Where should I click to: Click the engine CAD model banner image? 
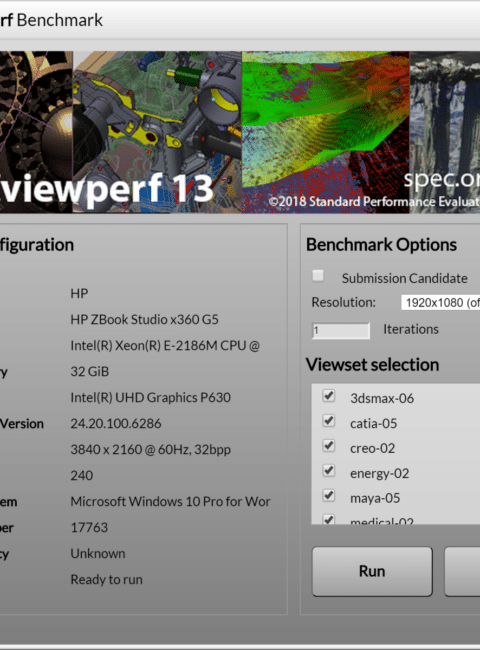[158, 132]
